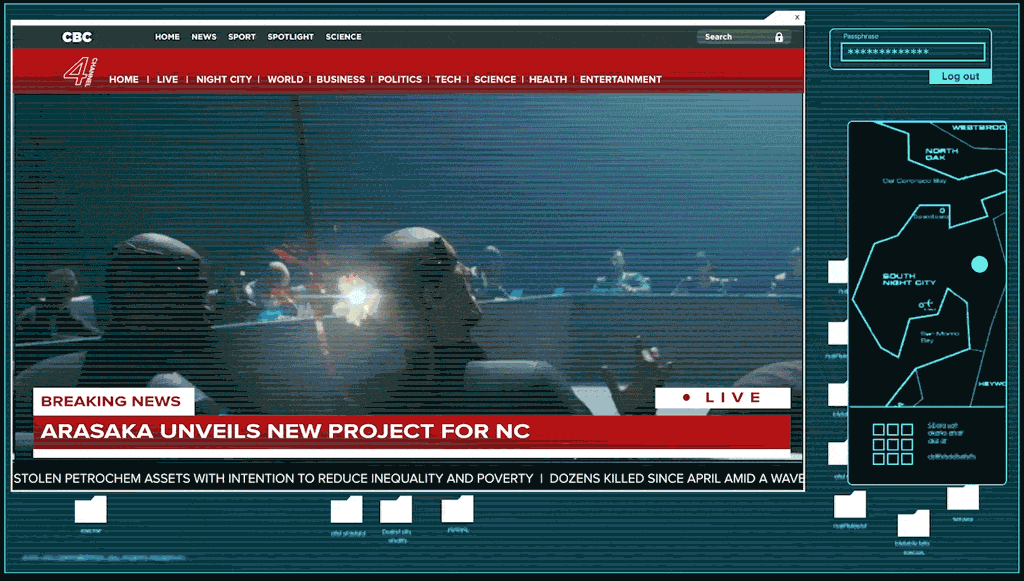This screenshot has width=1024, height=581.
Task: Open the leftmost folder below the news ticker
Action: (x=91, y=510)
